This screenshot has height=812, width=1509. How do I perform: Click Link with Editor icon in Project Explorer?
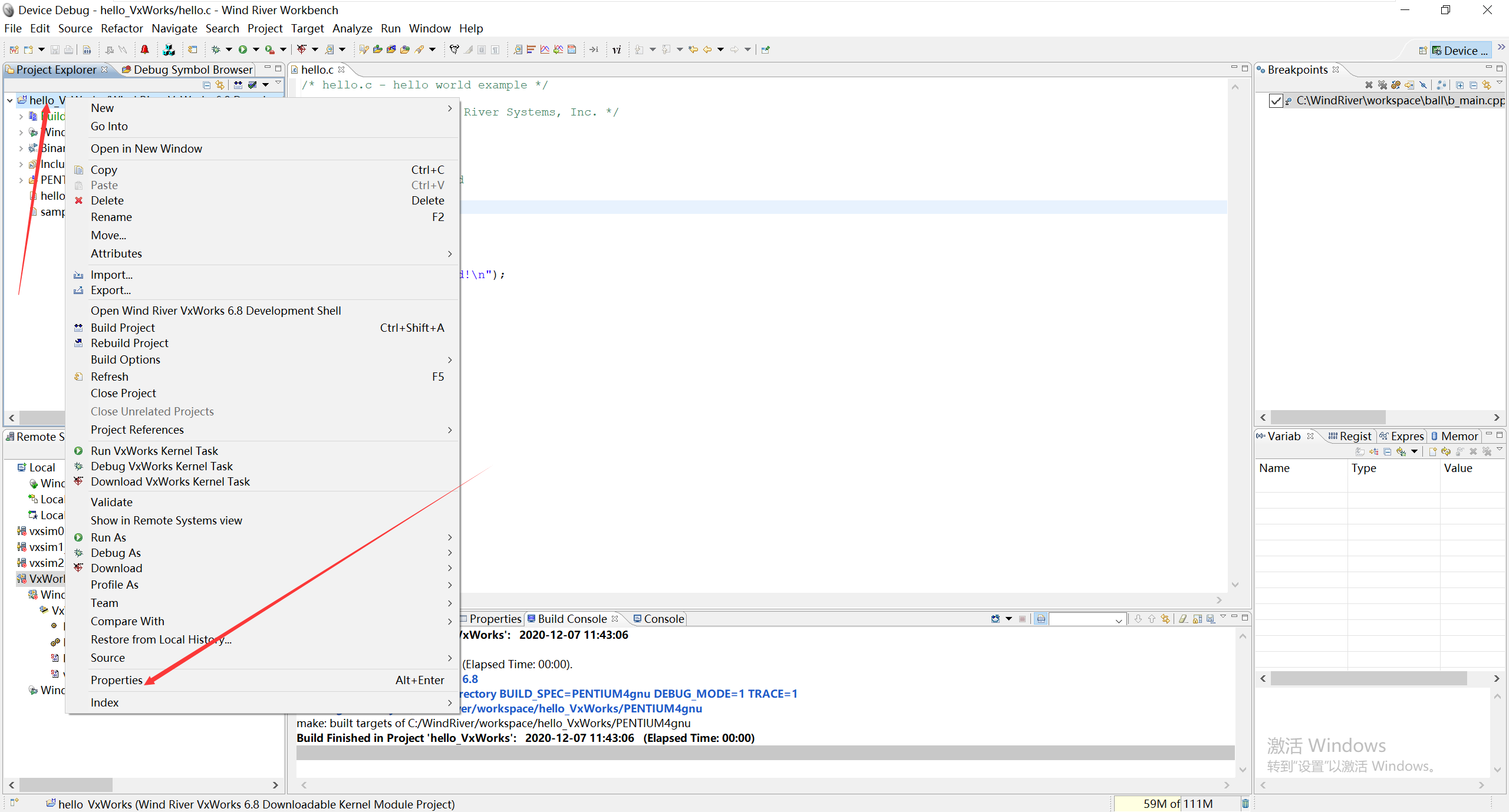pyautogui.click(x=220, y=85)
